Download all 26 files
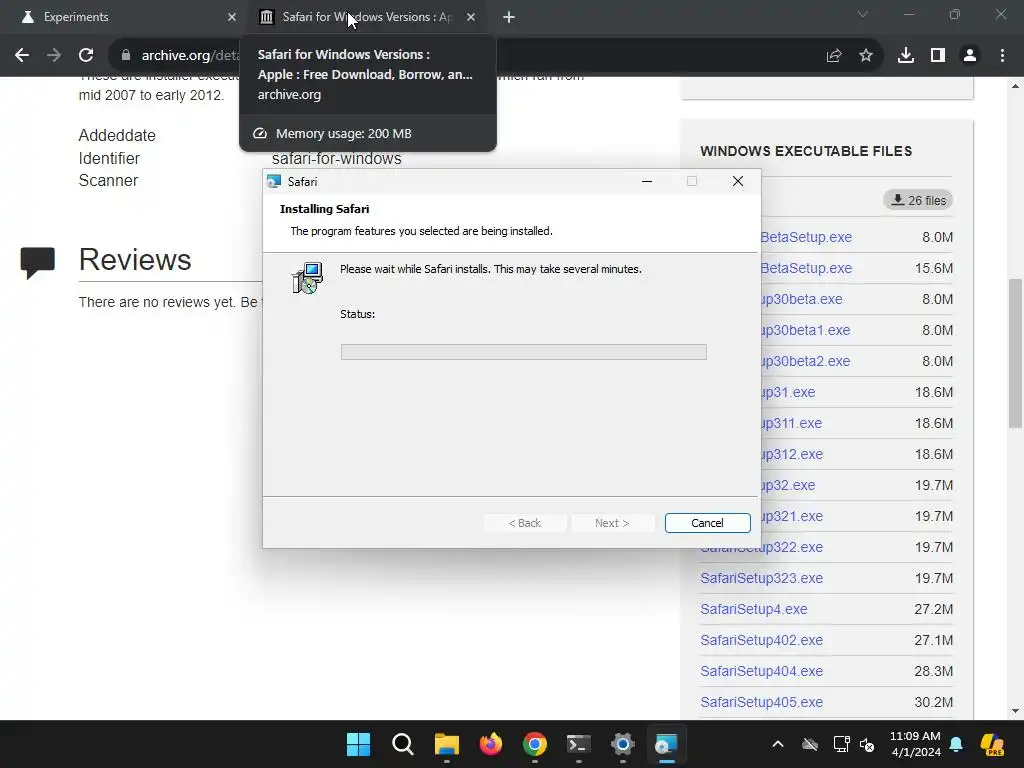This screenshot has height=768, width=1024. click(918, 200)
